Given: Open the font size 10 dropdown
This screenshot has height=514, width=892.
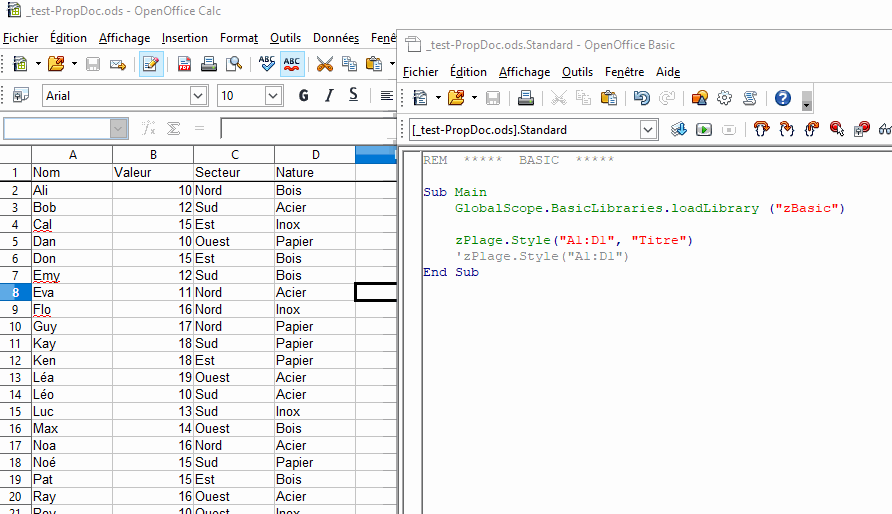Looking at the screenshot, I should pyautogui.click(x=273, y=96).
